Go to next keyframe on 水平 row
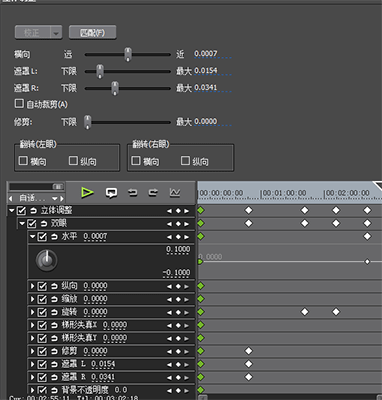The height and width of the screenshot is (400, 382). coord(186,237)
